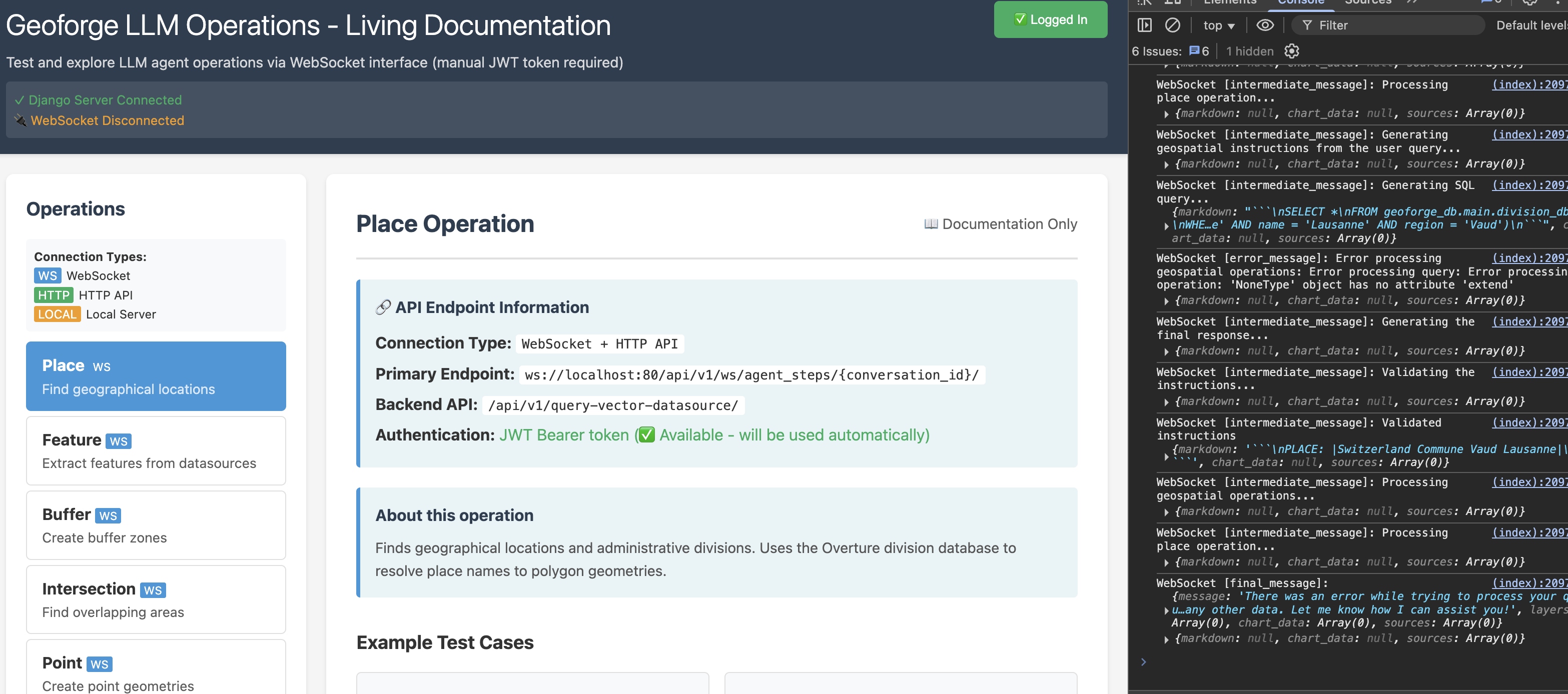Click the funnel icon in the Filter field
Viewport: 1568px width, 694px height.
coord(1307,25)
